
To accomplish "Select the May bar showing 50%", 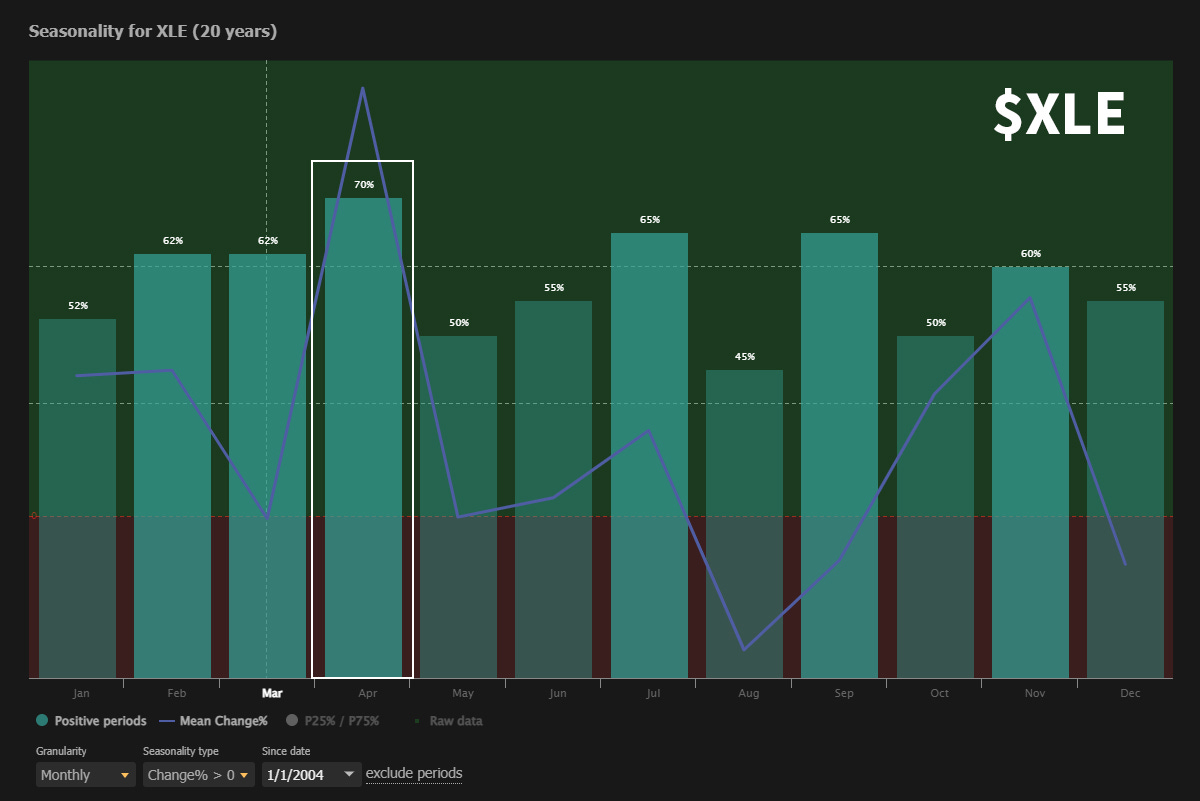I will point(458,507).
